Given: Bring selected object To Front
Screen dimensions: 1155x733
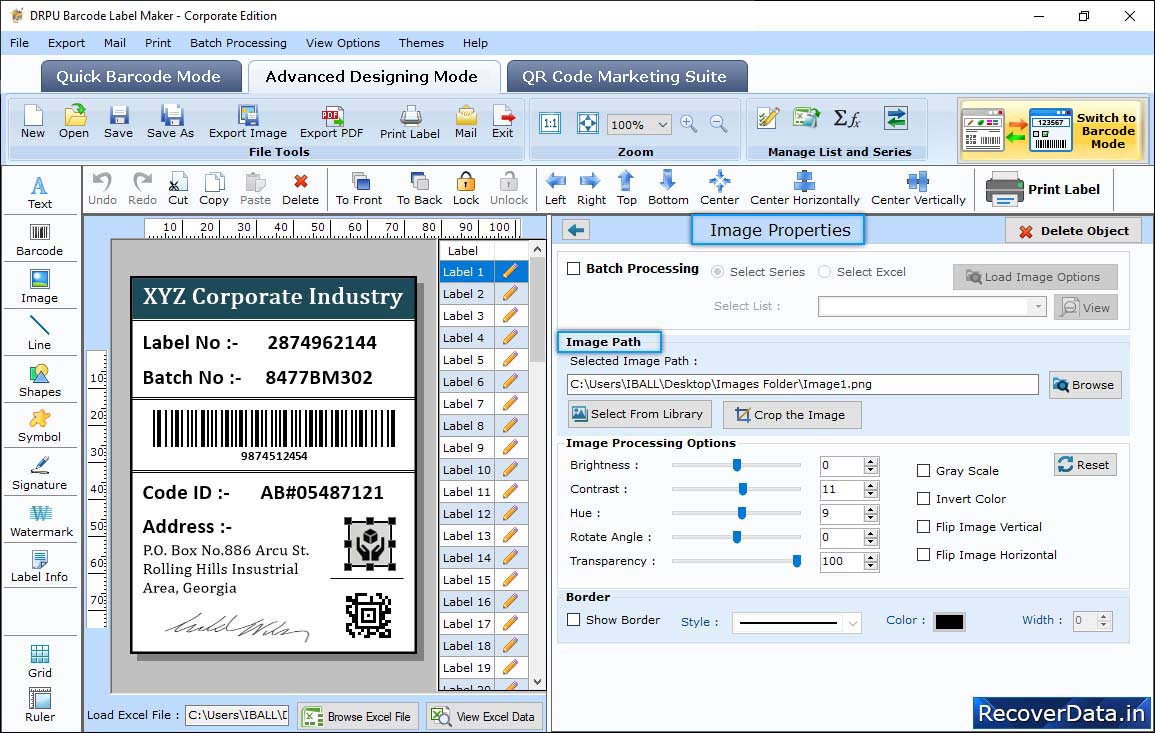Looking at the screenshot, I should point(359,189).
